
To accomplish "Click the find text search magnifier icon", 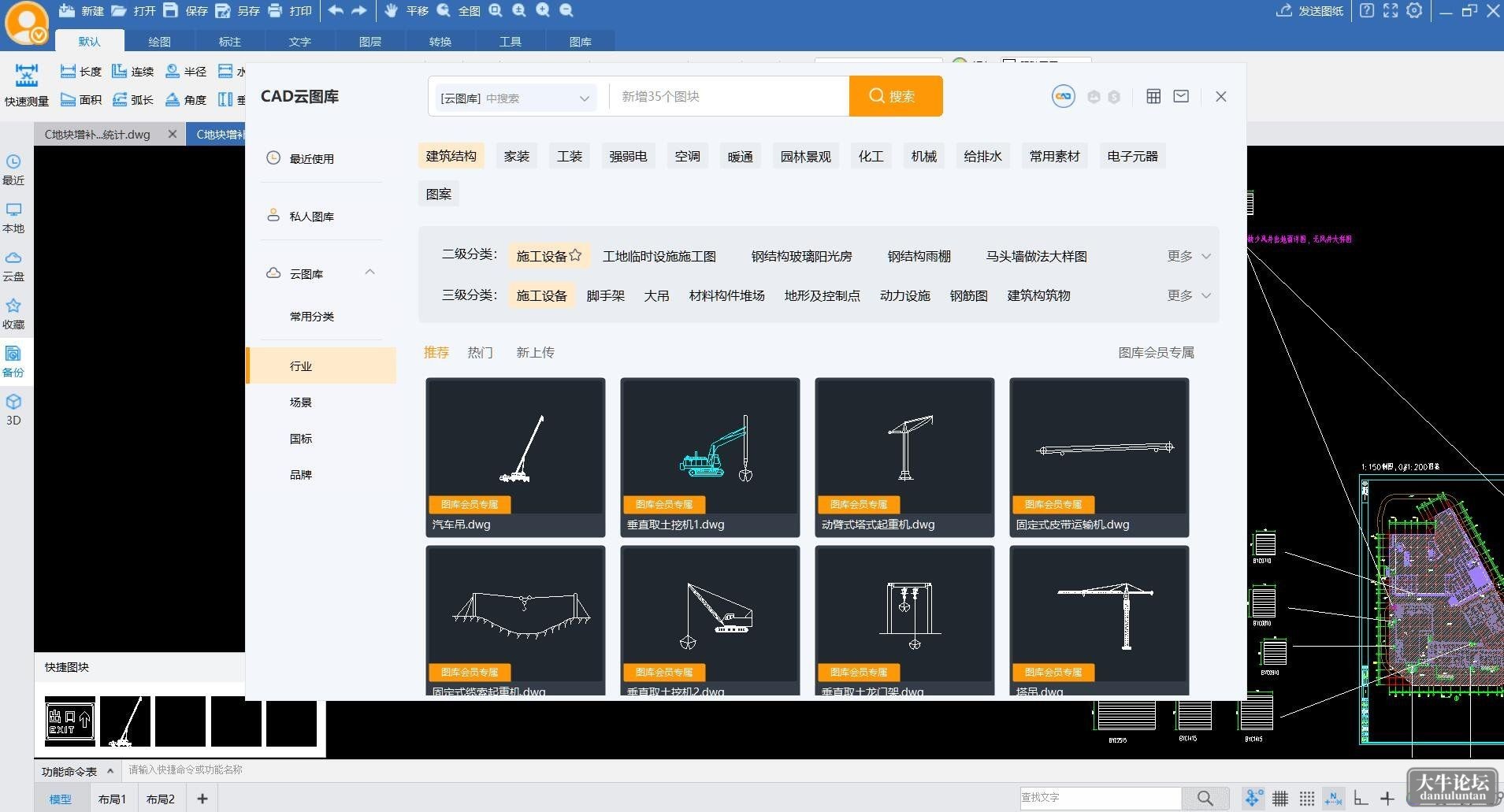I will [1205, 798].
